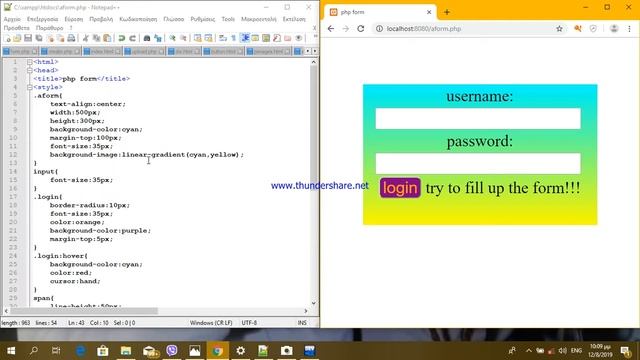640x360 pixels.
Task: Close the php form browser tab
Action: [429, 12]
